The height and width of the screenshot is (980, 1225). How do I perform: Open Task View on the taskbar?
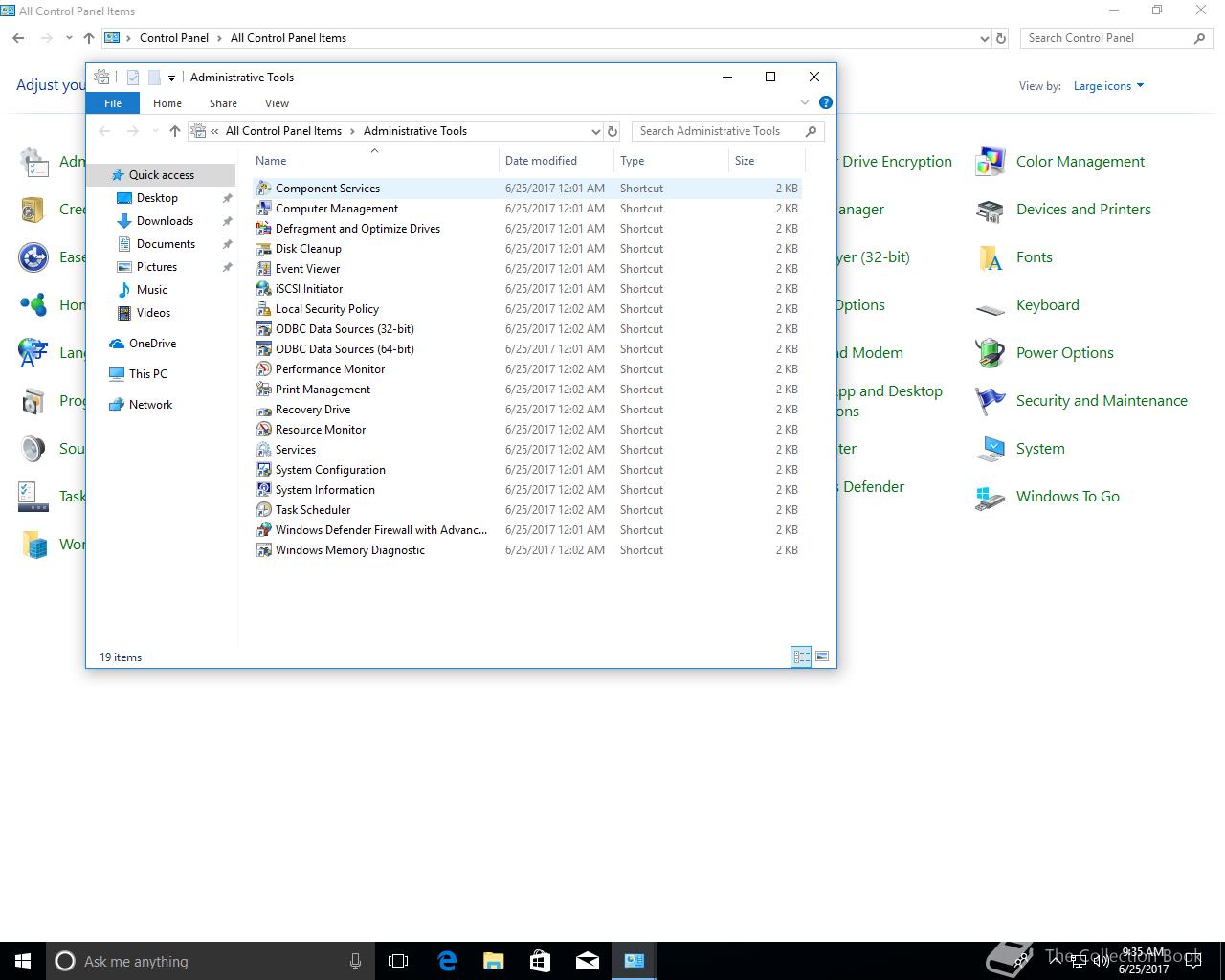coord(398,961)
